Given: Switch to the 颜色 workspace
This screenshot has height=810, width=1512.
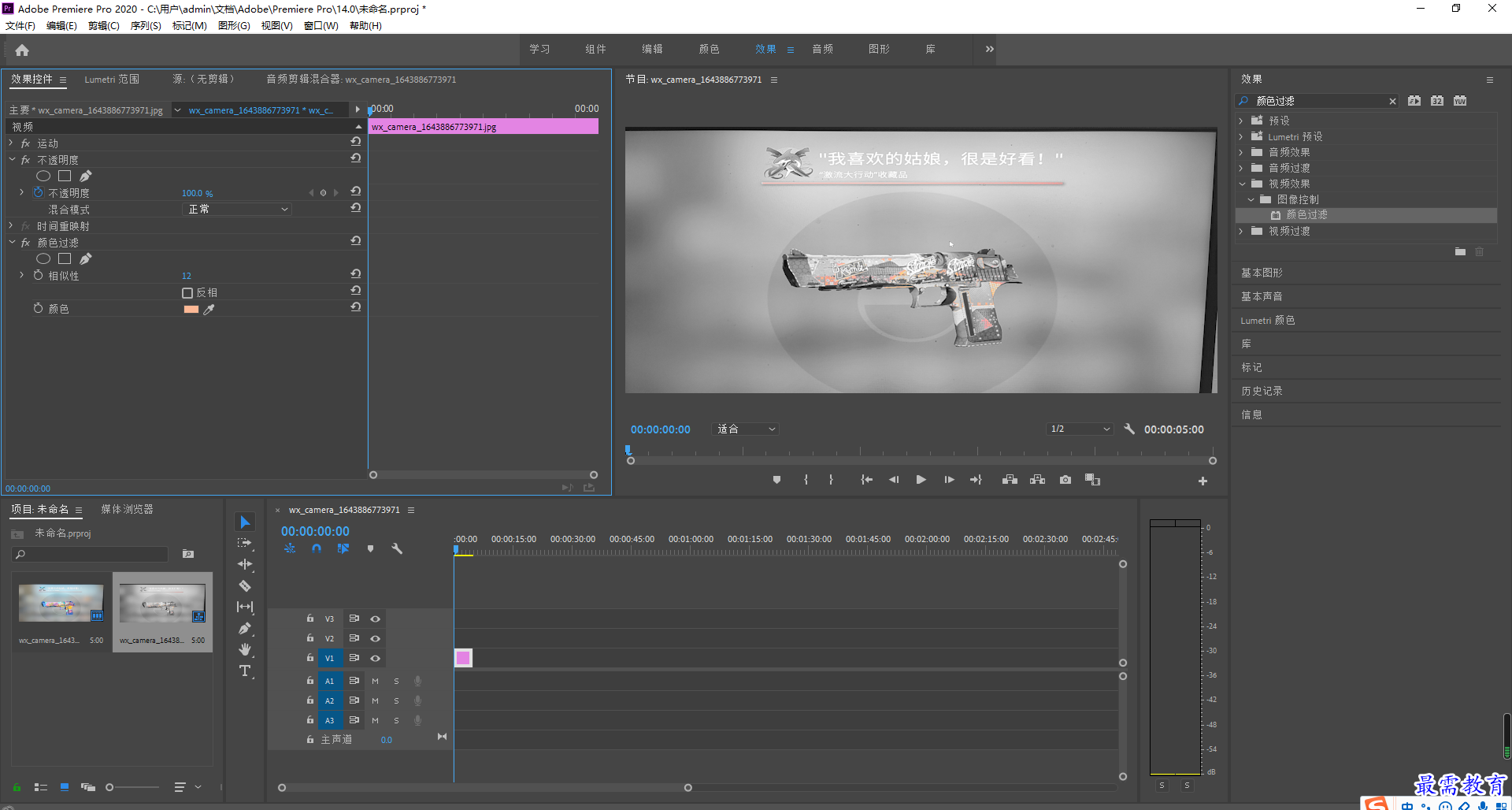Looking at the screenshot, I should coord(709,49).
